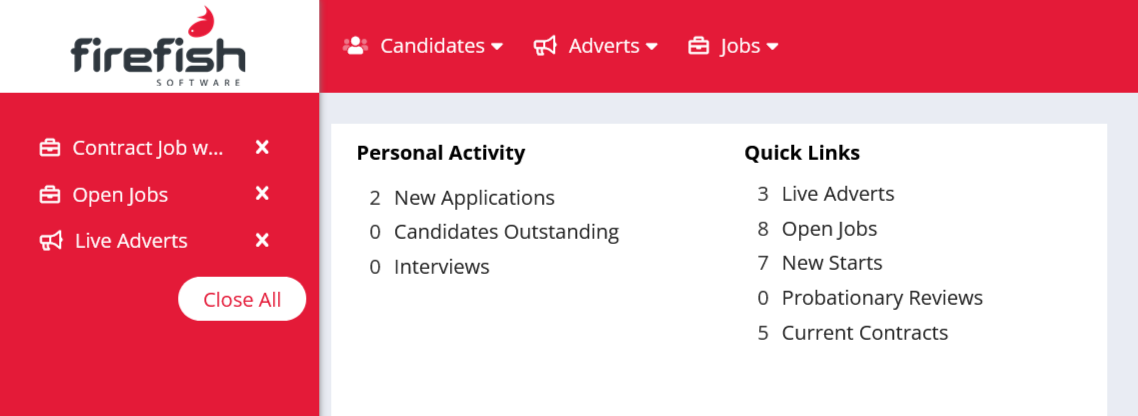Screen dimensions: 1138x416
Task: Click the Adverts megaphone icon
Action: tap(545, 46)
